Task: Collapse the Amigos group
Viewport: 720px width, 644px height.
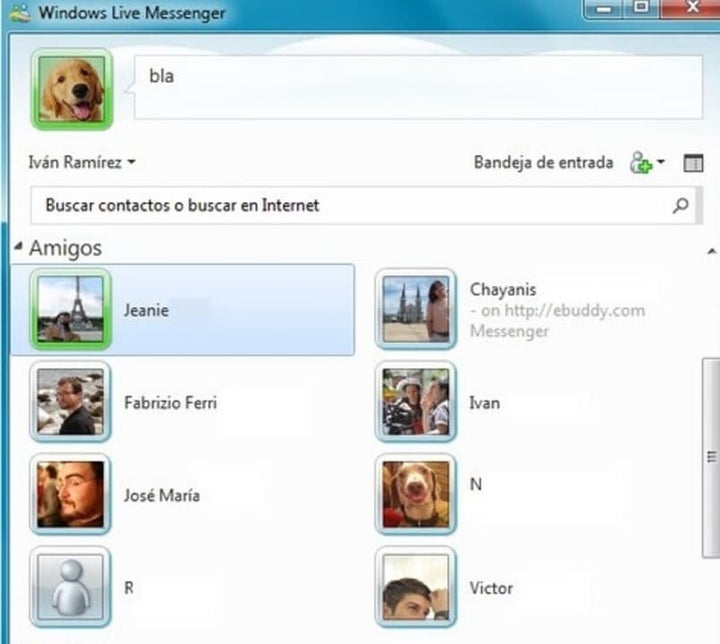Action: pyautogui.click(x=19, y=247)
